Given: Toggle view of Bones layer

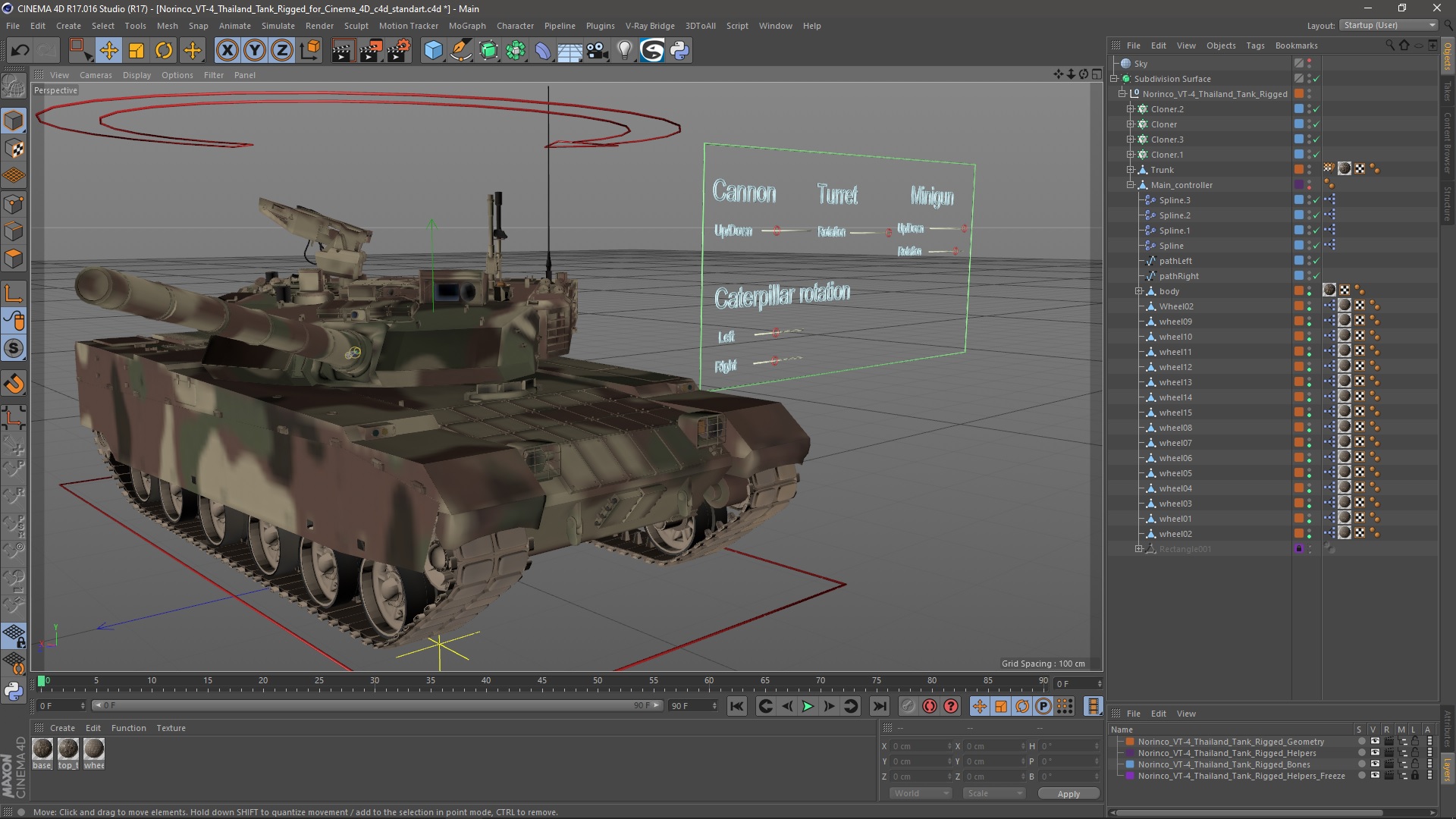Looking at the screenshot, I should 1374,764.
